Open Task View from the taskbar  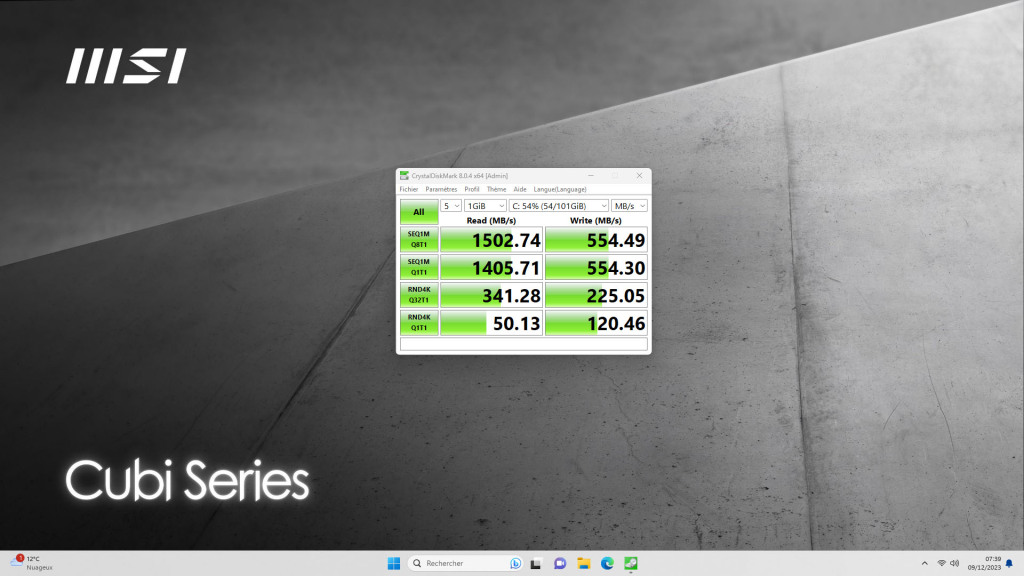536,563
